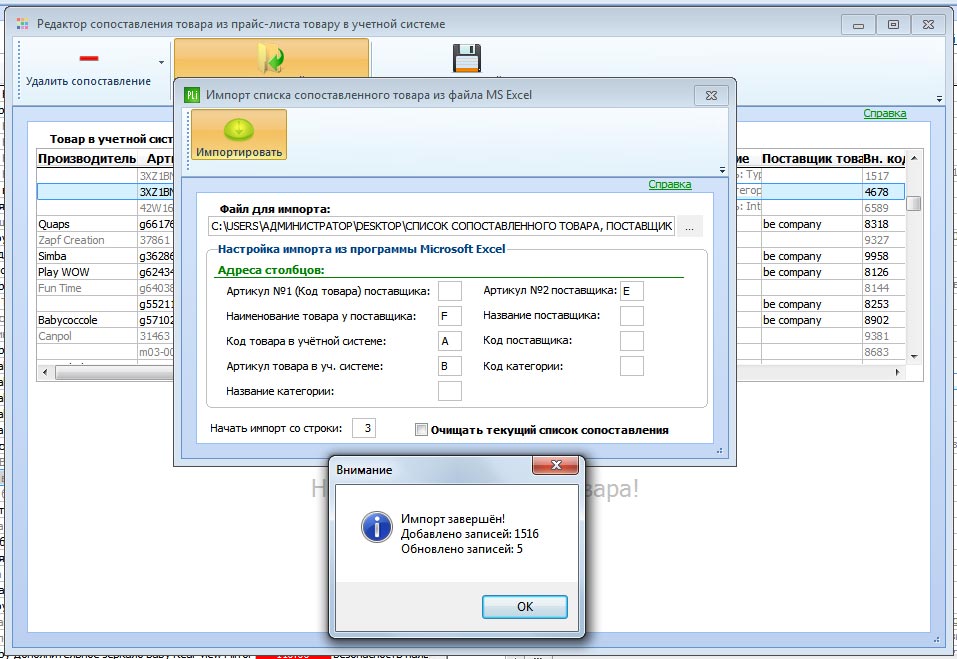Open Справка link in the main editor window
The height and width of the screenshot is (659, 957).
pos(884,113)
